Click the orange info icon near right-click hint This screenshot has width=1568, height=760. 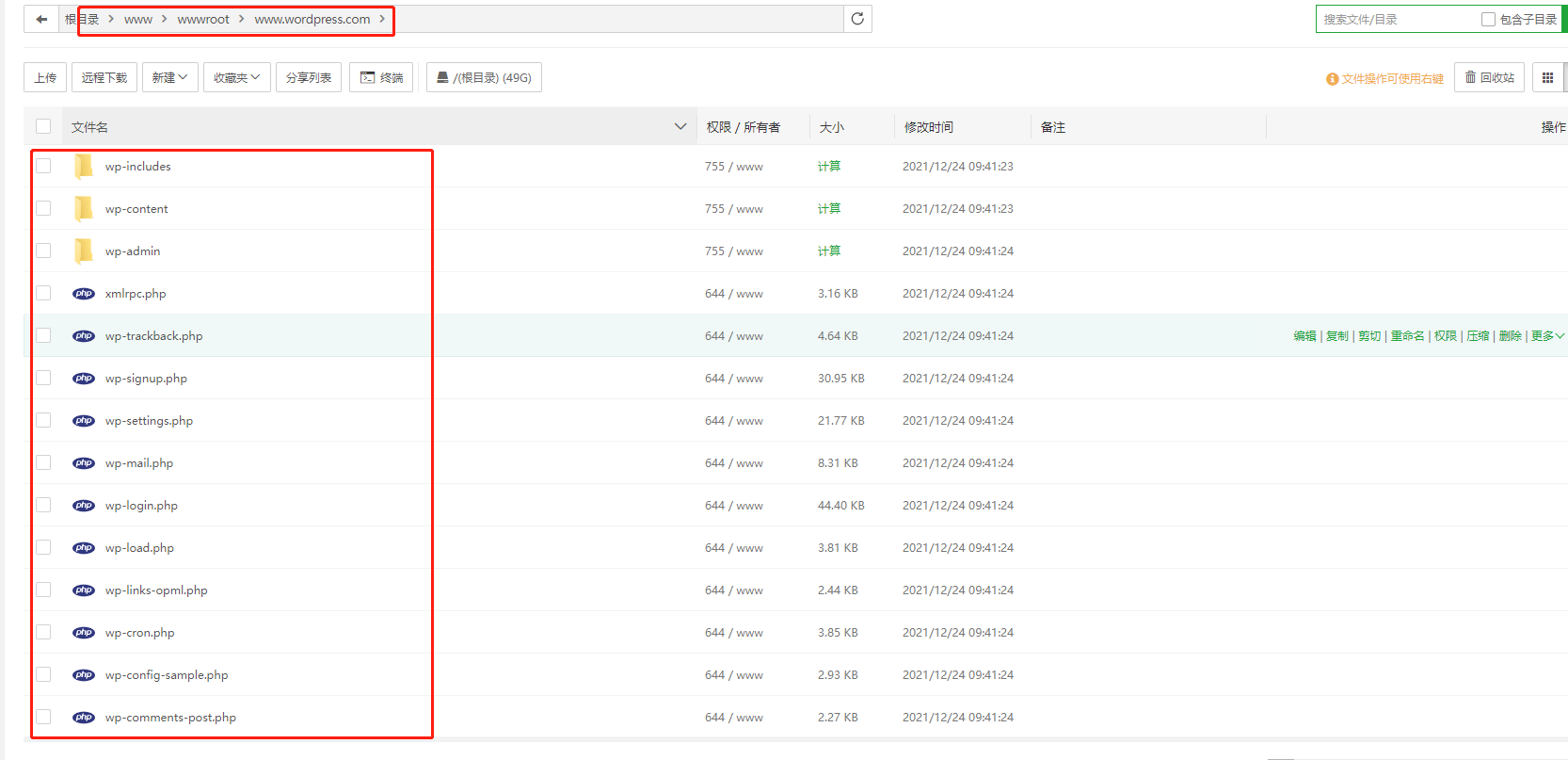tap(1332, 79)
